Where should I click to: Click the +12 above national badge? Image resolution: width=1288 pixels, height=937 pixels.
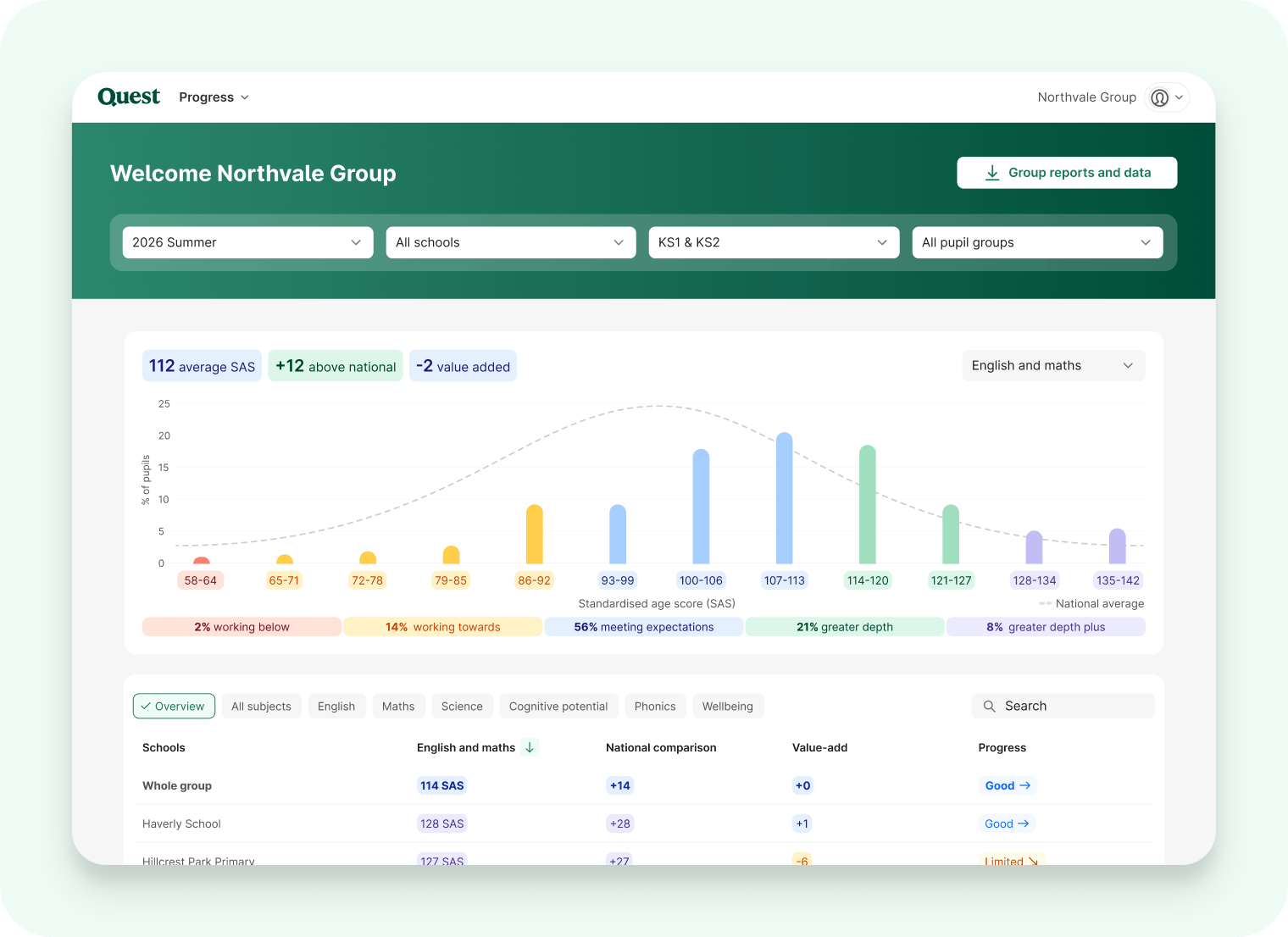(336, 366)
